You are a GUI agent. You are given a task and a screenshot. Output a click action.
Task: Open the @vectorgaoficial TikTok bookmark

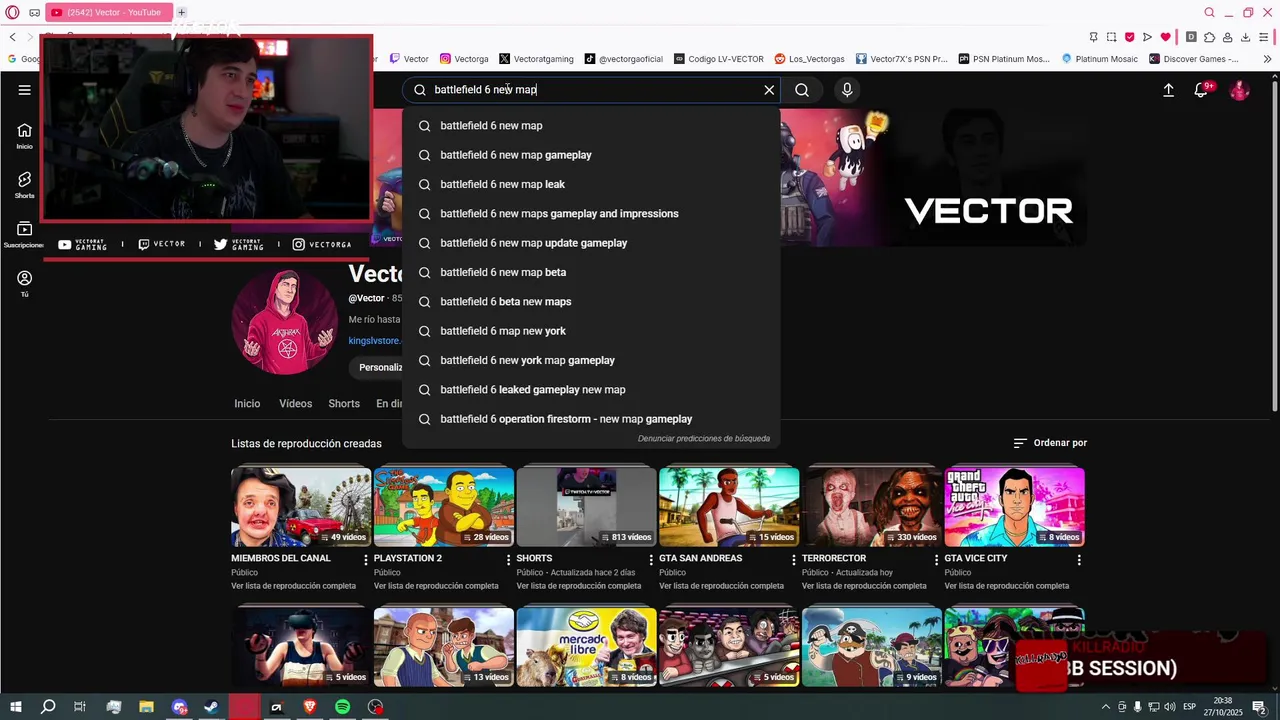624,59
